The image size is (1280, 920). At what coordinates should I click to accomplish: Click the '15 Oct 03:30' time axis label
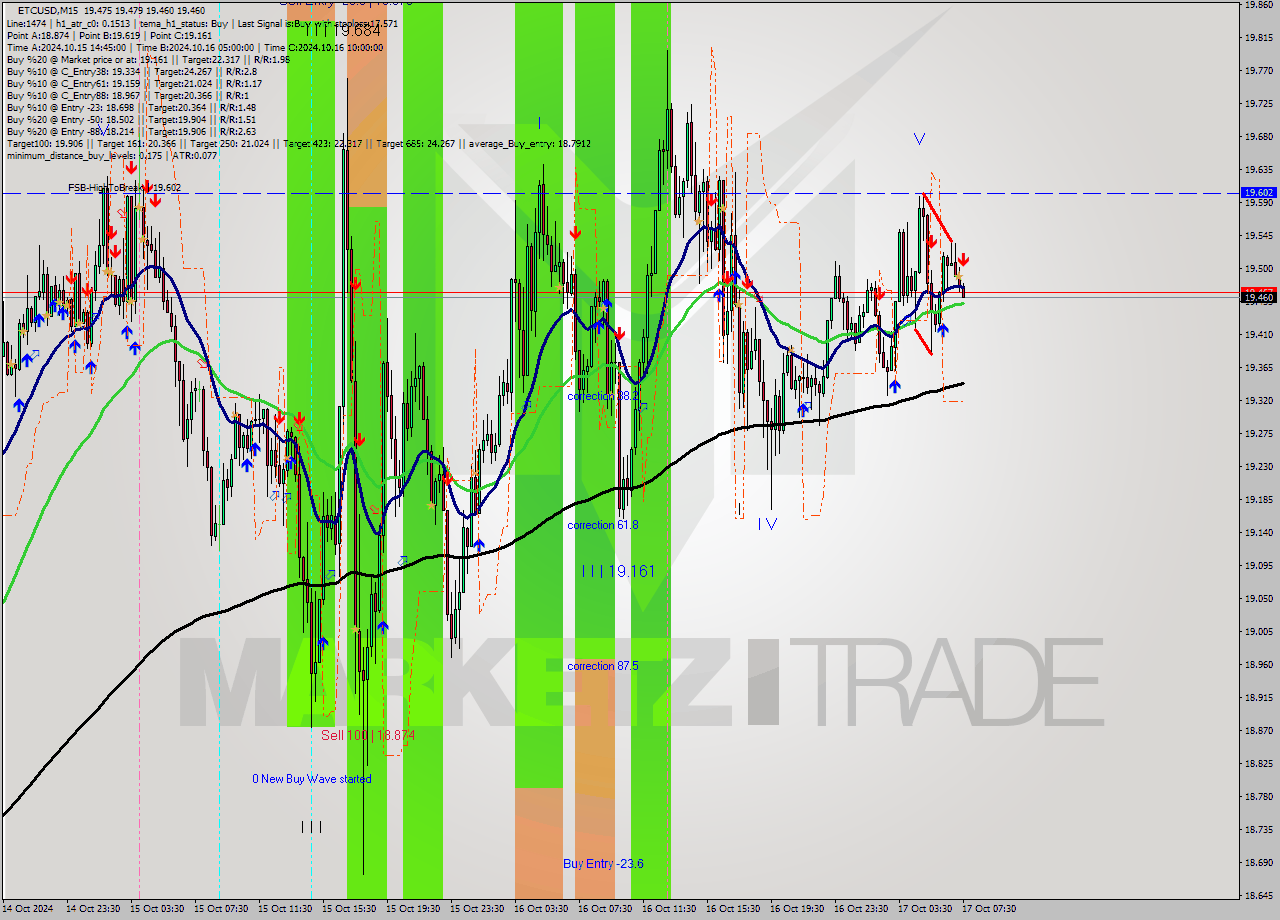click(x=157, y=909)
